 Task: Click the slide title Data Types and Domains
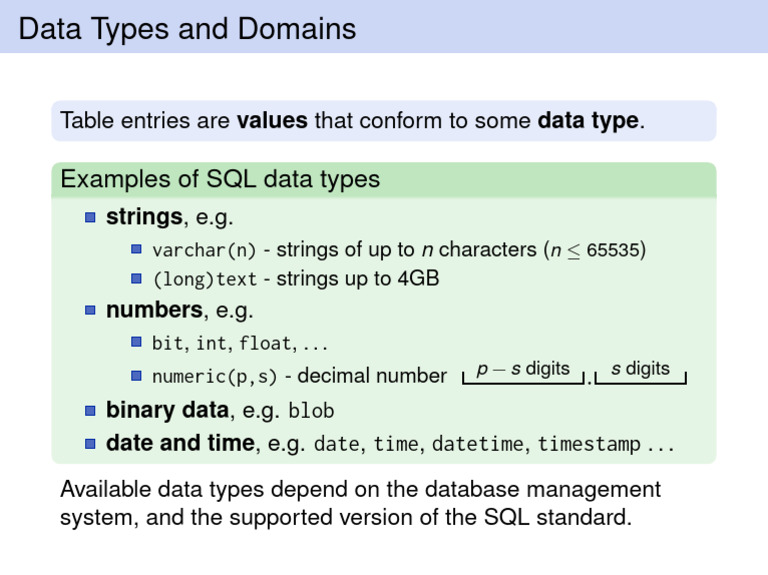(x=187, y=29)
